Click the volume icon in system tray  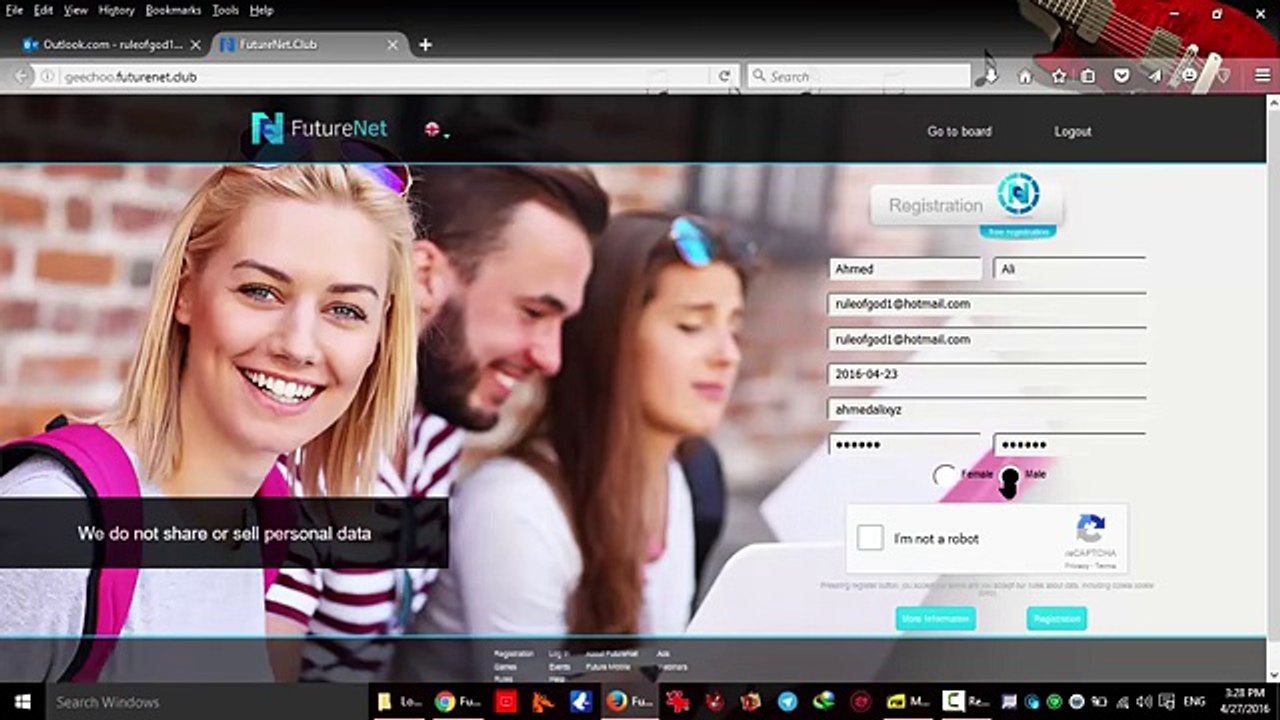coord(1143,702)
